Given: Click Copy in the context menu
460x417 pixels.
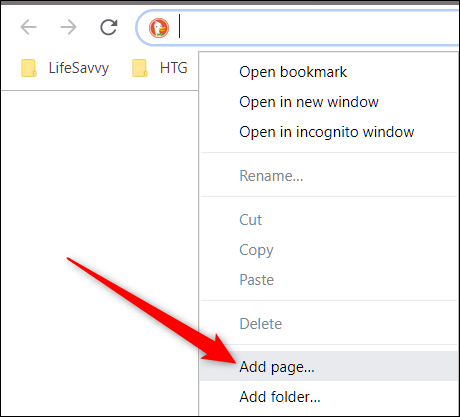Looking at the screenshot, I should (329, 250).
